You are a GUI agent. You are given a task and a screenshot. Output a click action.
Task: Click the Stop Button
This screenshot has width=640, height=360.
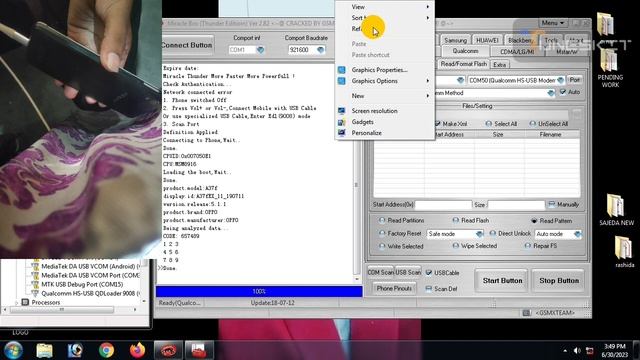559,280
